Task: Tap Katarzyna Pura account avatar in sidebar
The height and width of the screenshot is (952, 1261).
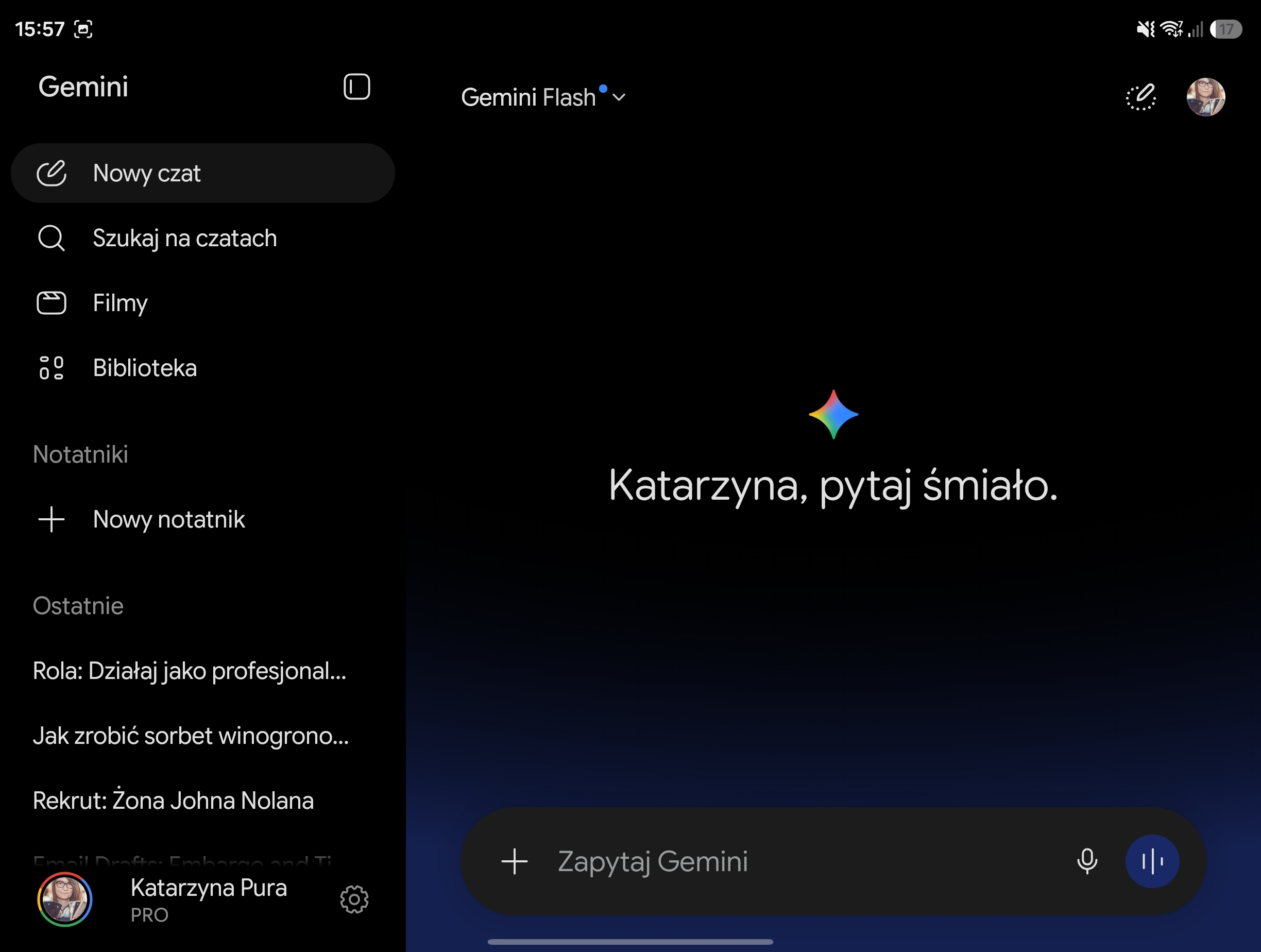Action: point(64,899)
